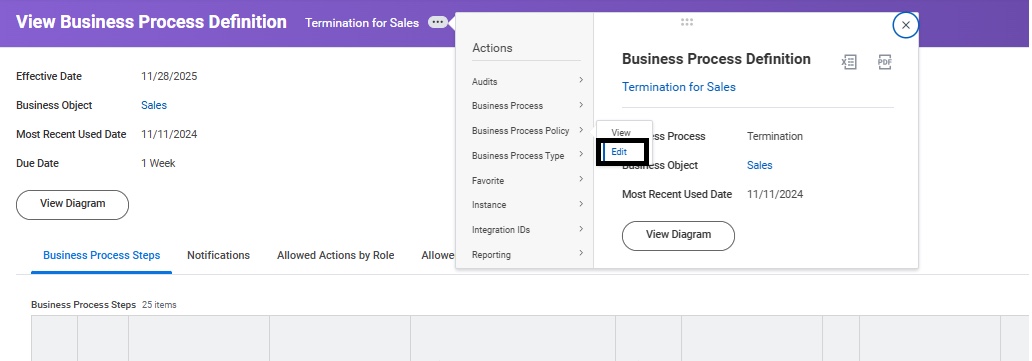Click View Diagram button on main page
Image resolution: width=1032 pixels, height=361 pixels.
[x=72, y=204]
